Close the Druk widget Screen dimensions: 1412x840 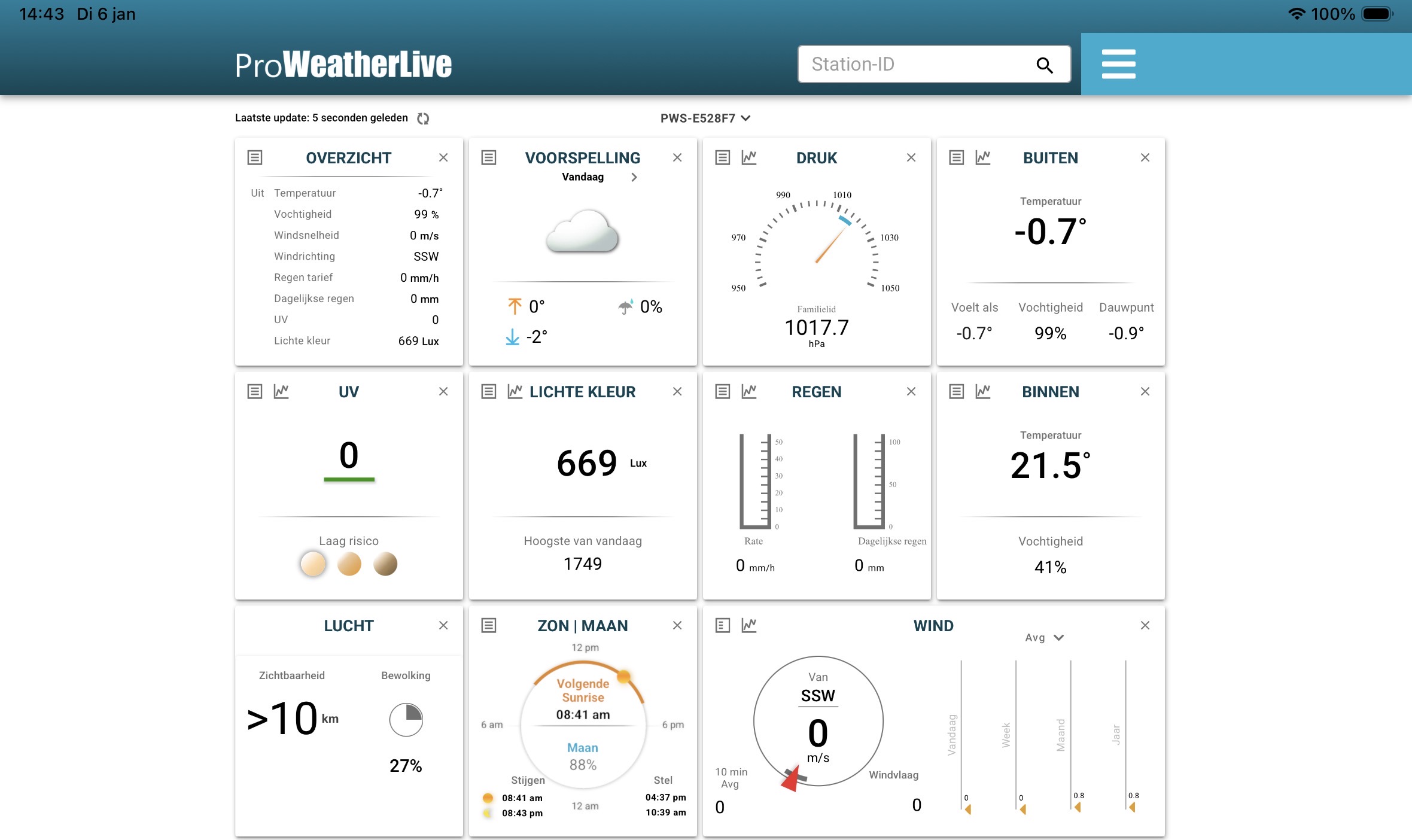(x=911, y=157)
